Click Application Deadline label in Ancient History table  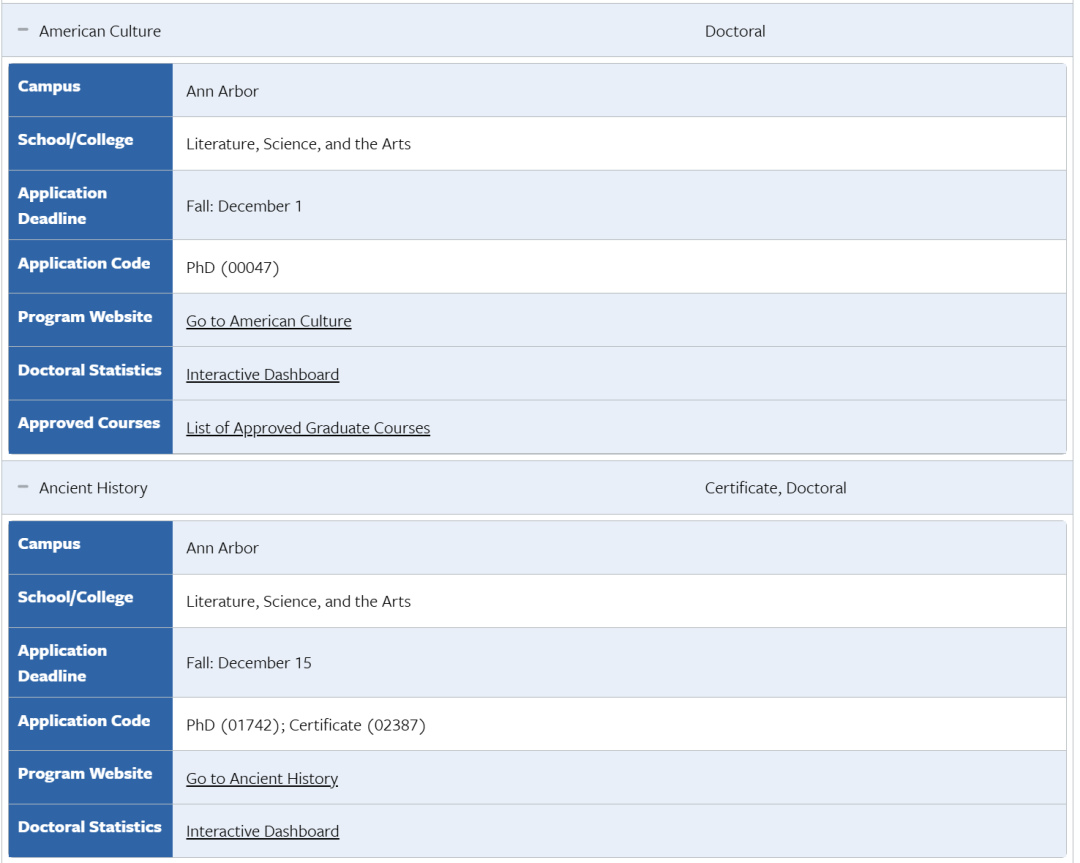pos(62,663)
